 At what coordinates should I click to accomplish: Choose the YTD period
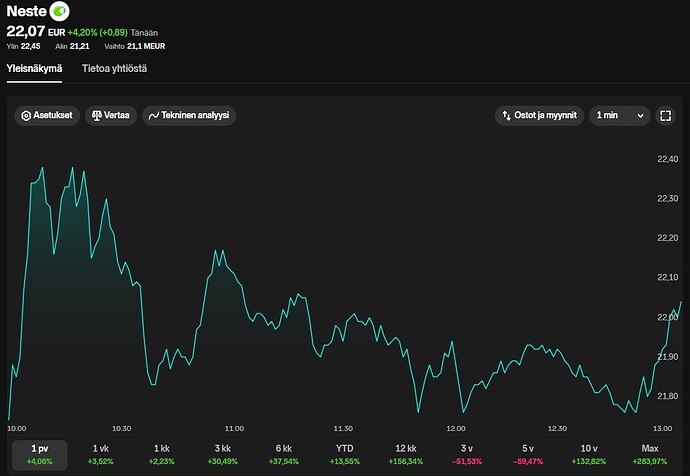click(345, 454)
